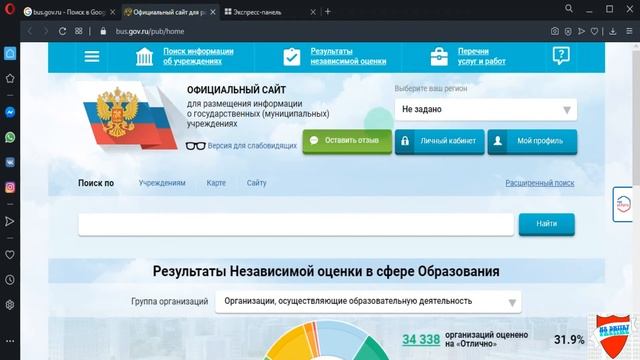Open ad blocker shield icon

[568, 31]
